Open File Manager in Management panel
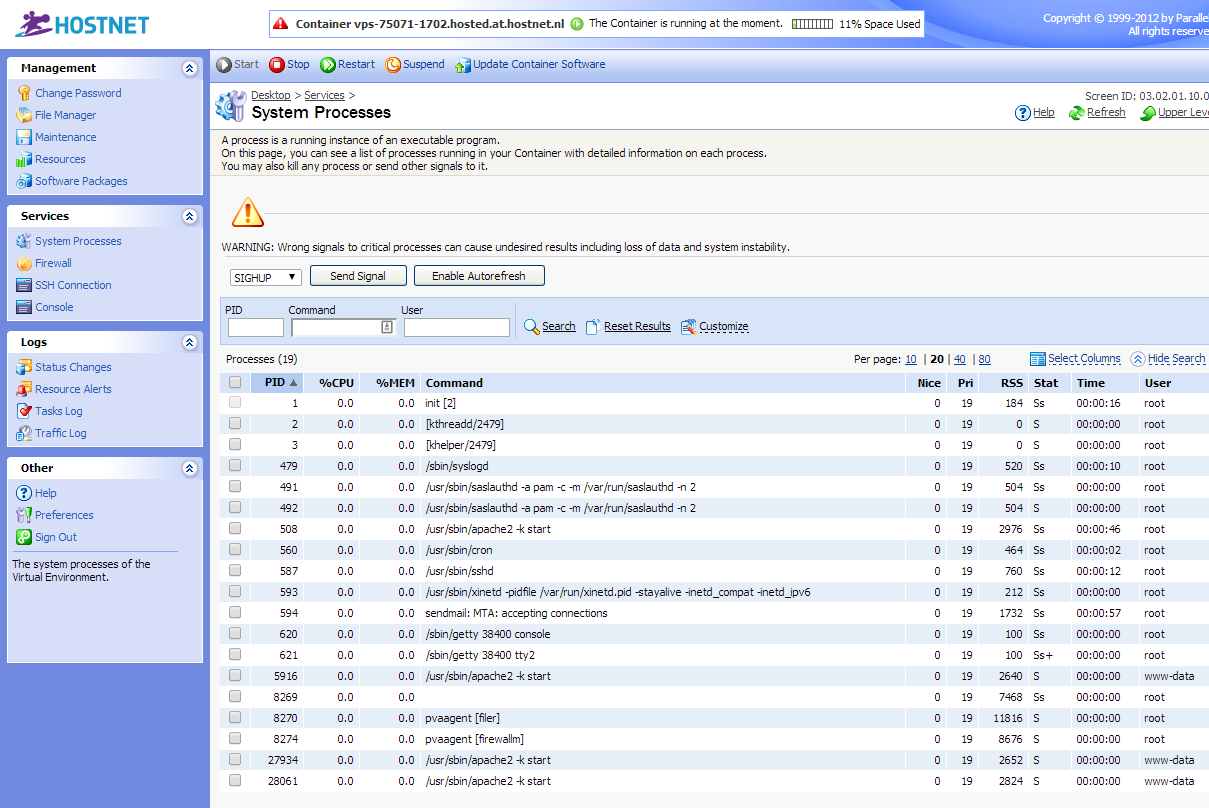The image size is (1209, 808). point(65,115)
